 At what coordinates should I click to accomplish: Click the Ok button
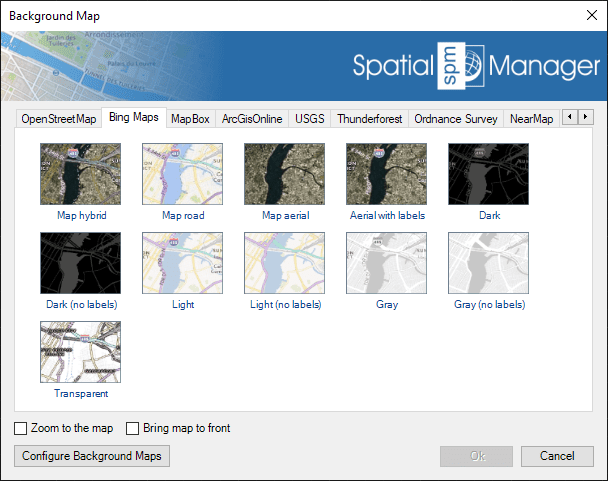(x=477, y=456)
